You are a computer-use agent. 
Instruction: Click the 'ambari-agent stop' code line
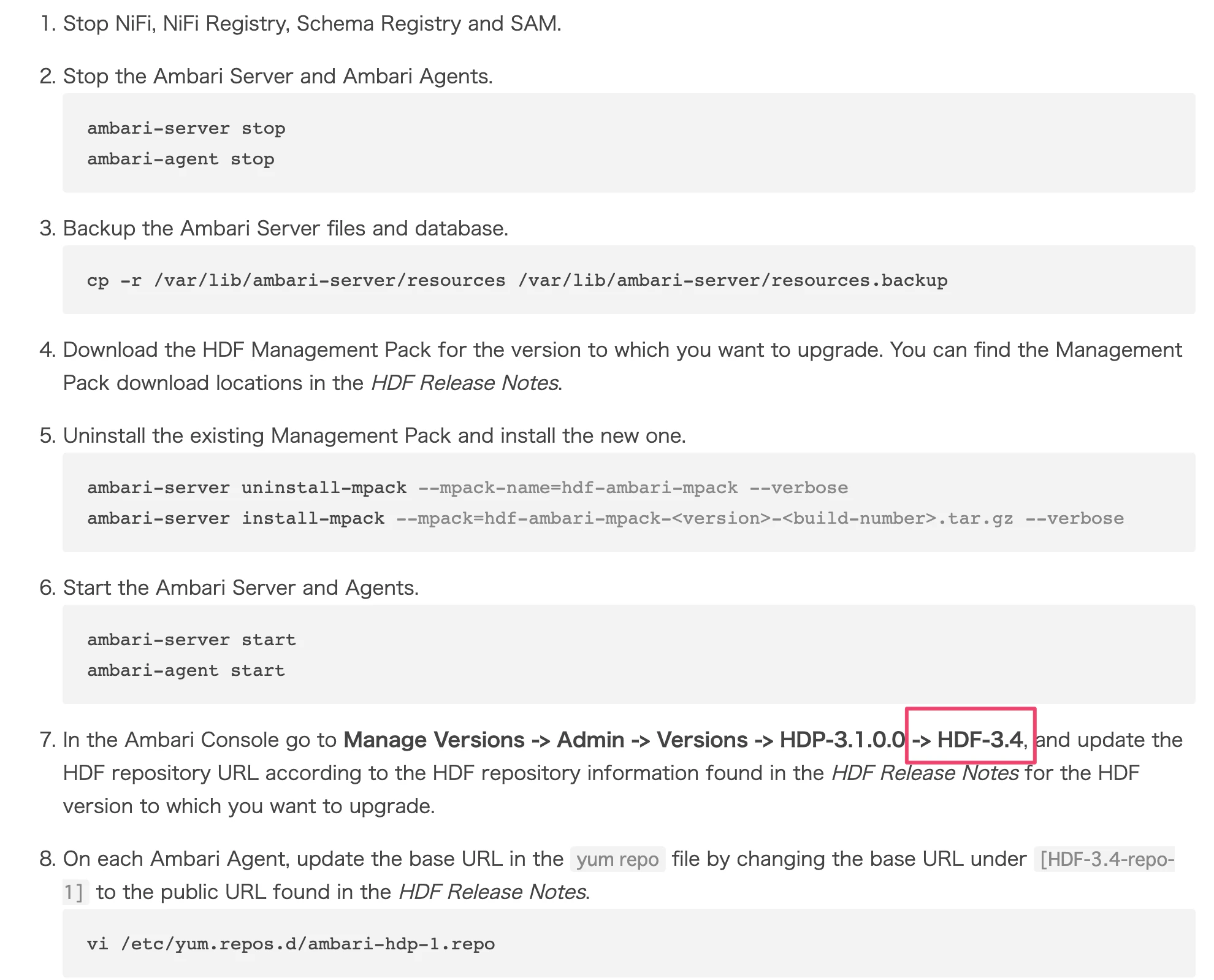[x=181, y=159]
